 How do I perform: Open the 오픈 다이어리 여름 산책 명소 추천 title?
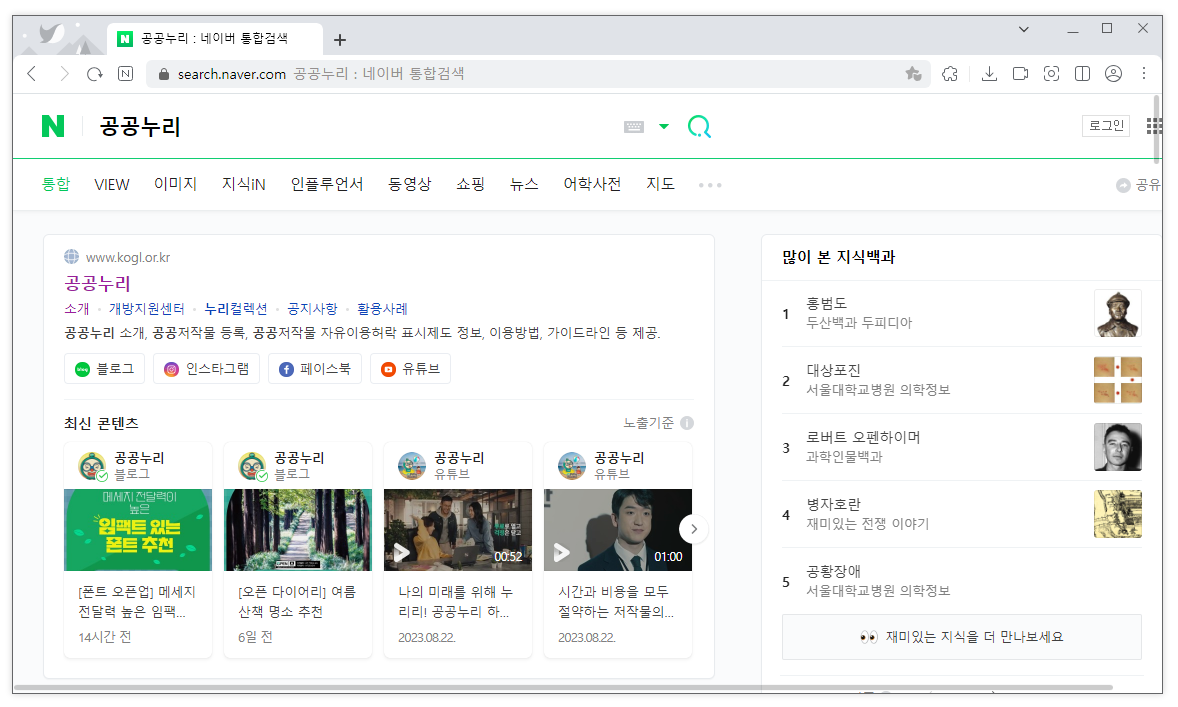point(297,601)
